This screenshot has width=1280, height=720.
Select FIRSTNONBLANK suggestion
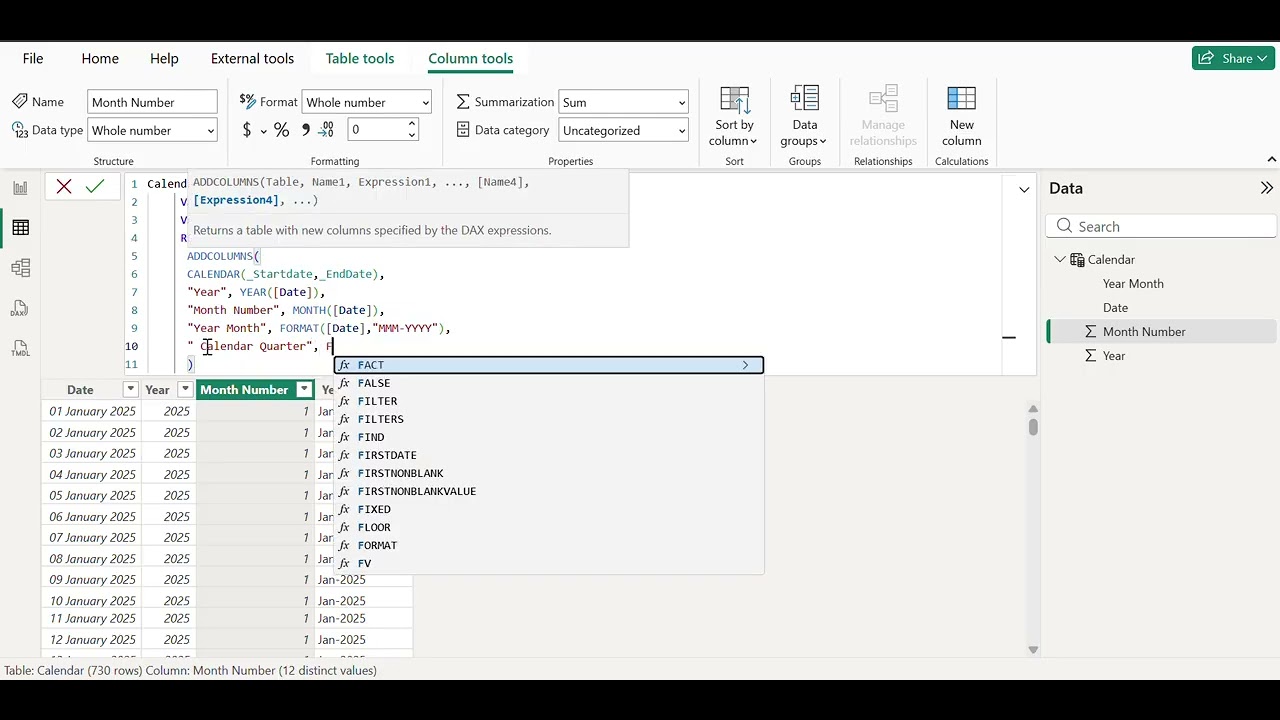(x=549, y=473)
